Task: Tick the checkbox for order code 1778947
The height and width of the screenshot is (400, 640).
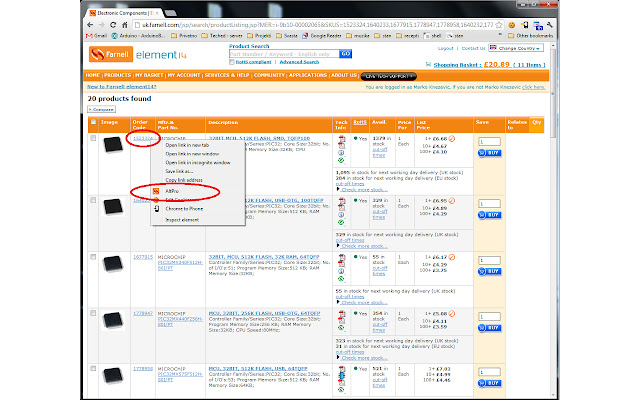Action: (93, 313)
